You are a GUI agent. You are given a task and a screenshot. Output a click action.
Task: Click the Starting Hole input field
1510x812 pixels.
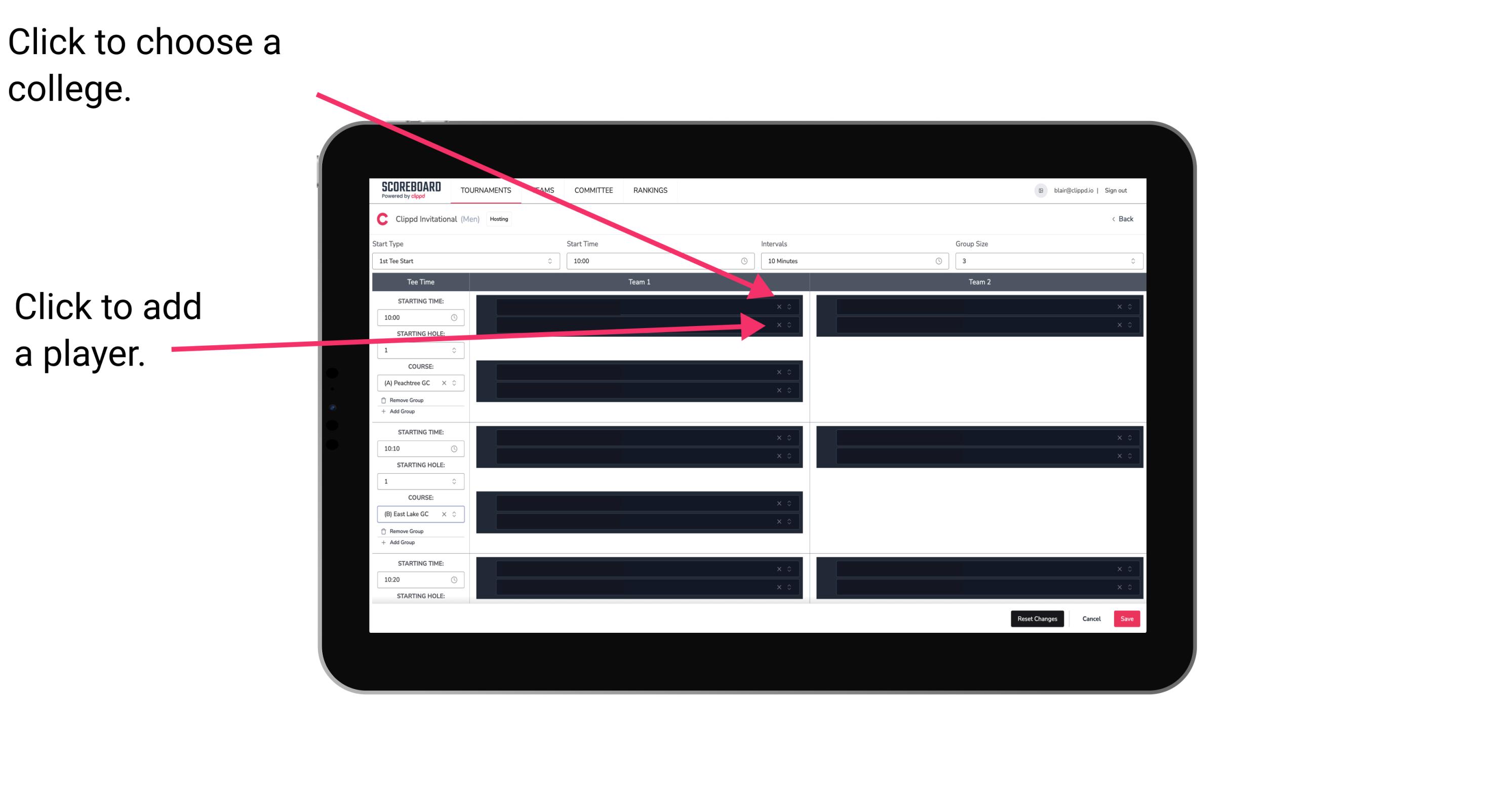[x=419, y=349]
